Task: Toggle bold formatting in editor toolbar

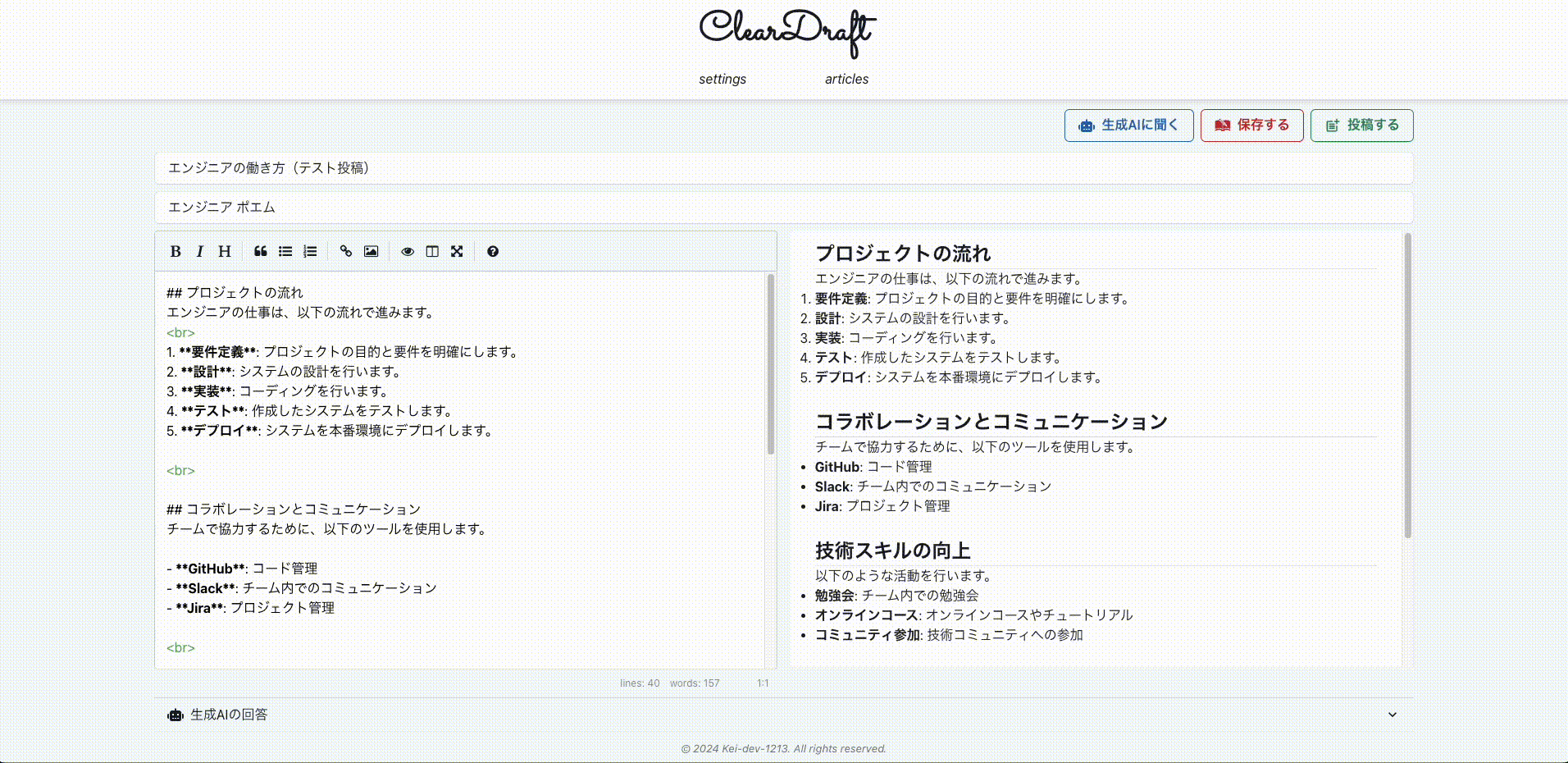Action: tap(175, 252)
